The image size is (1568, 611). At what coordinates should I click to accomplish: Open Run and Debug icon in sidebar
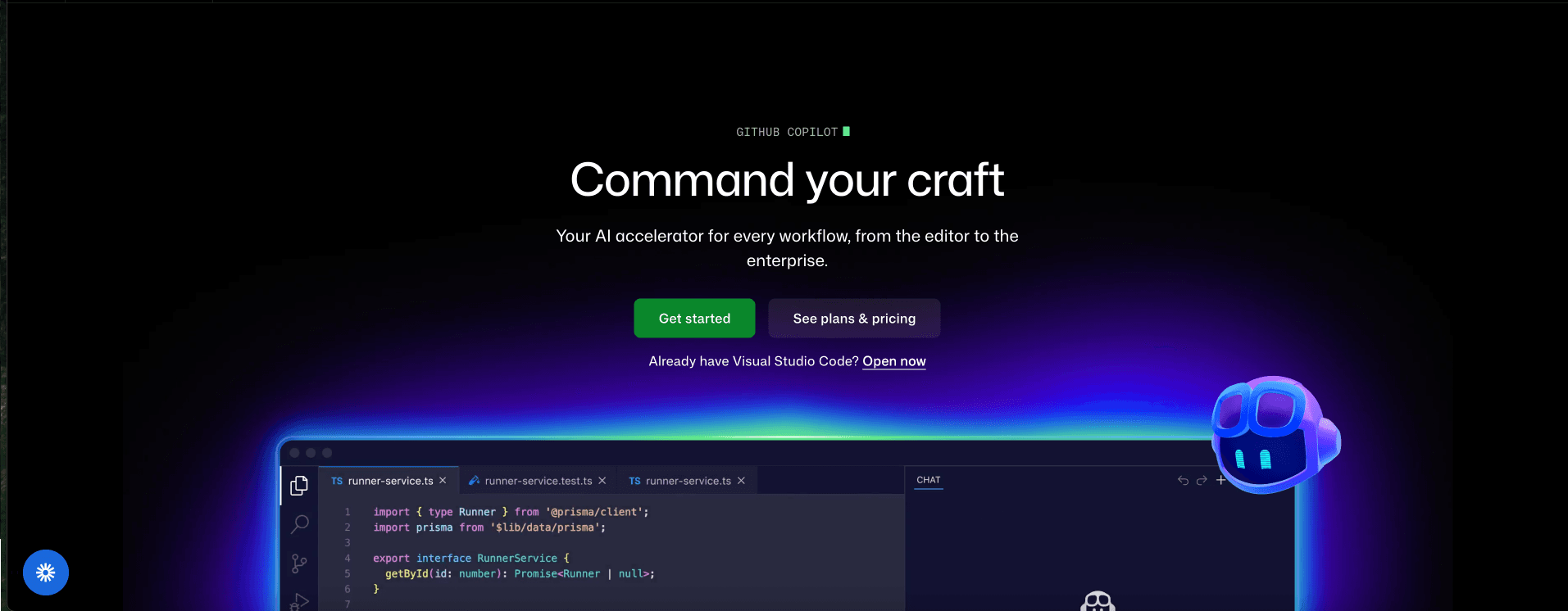pos(300,602)
